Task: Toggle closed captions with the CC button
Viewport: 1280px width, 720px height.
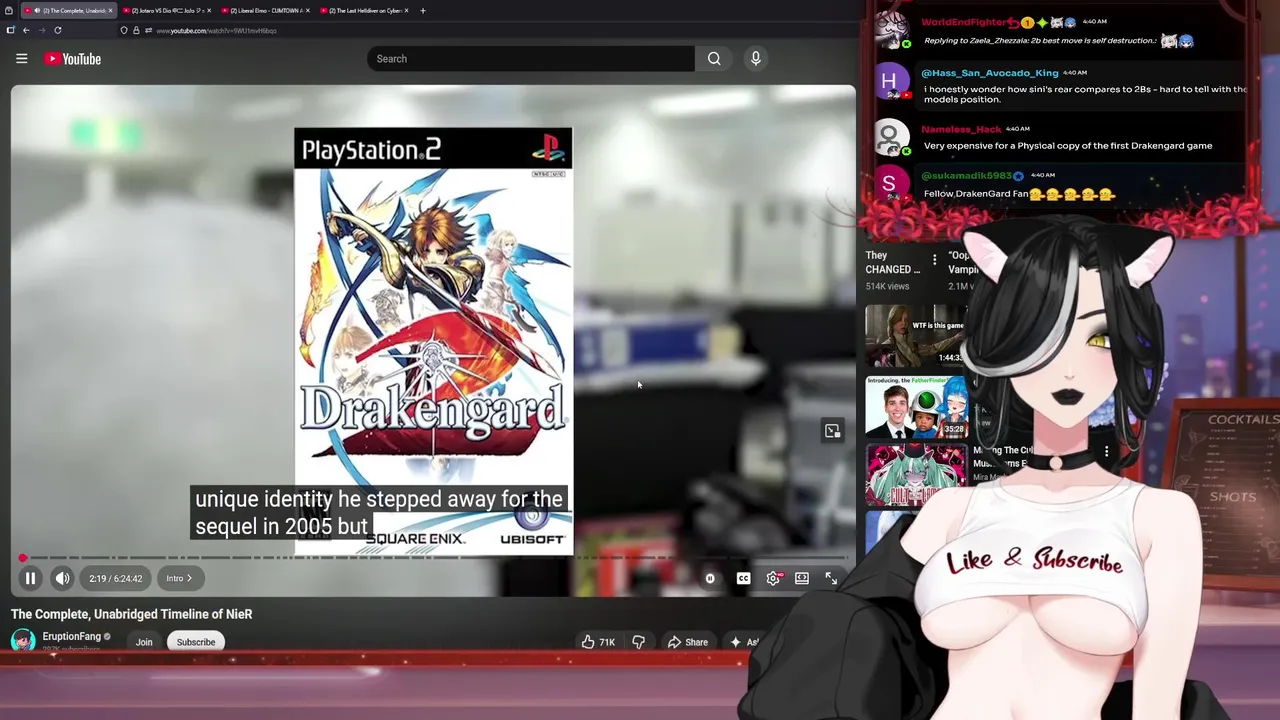Action: coord(743,578)
